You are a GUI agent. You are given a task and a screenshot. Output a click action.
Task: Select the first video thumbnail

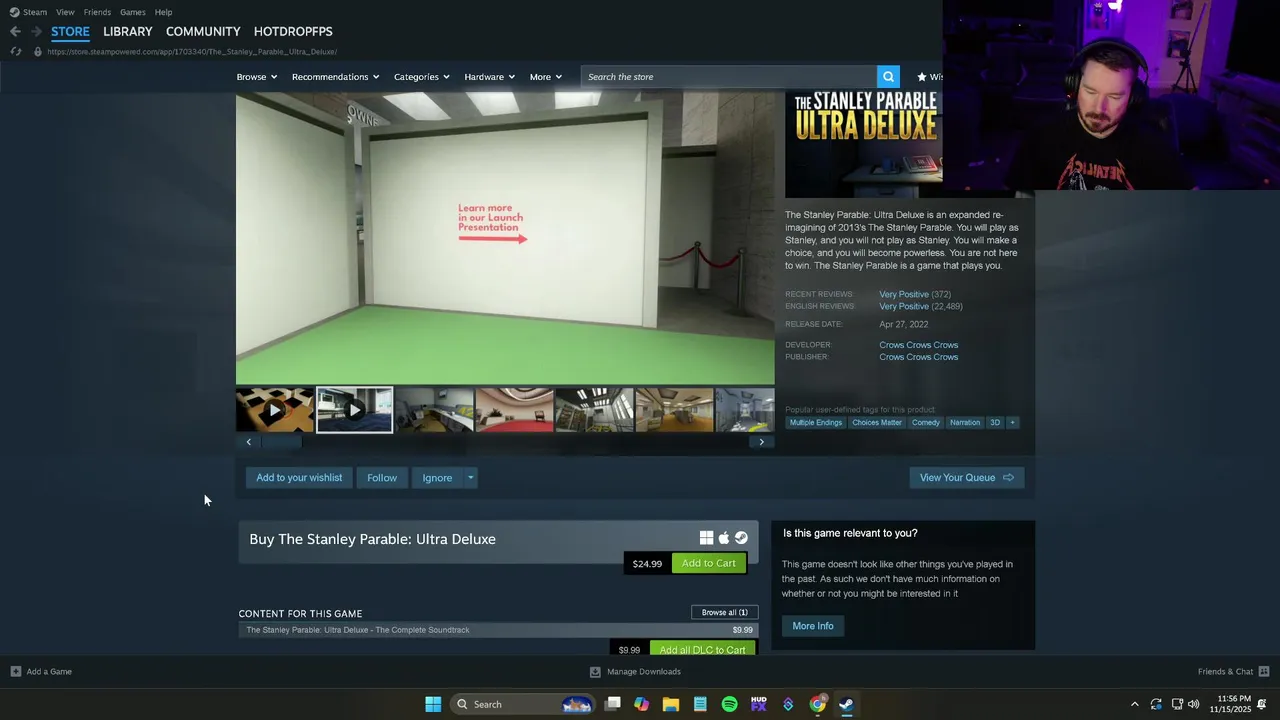(x=275, y=410)
